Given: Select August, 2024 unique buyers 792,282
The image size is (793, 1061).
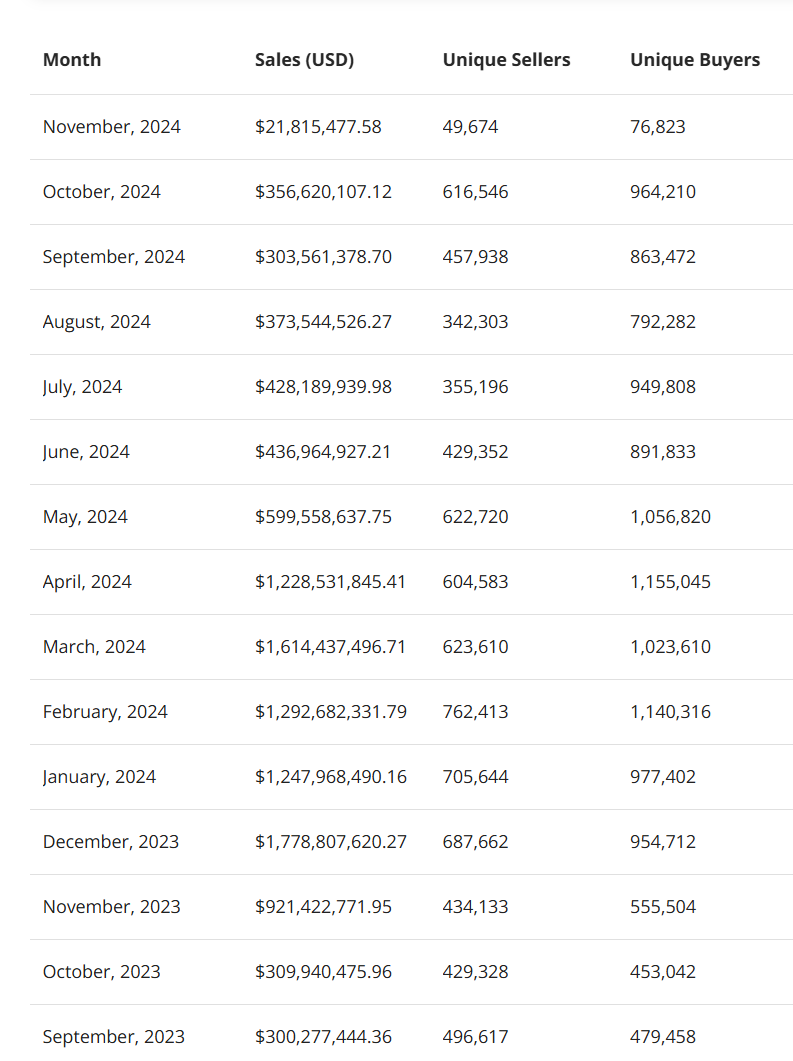Looking at the screenshot, I should pos(662,321).
